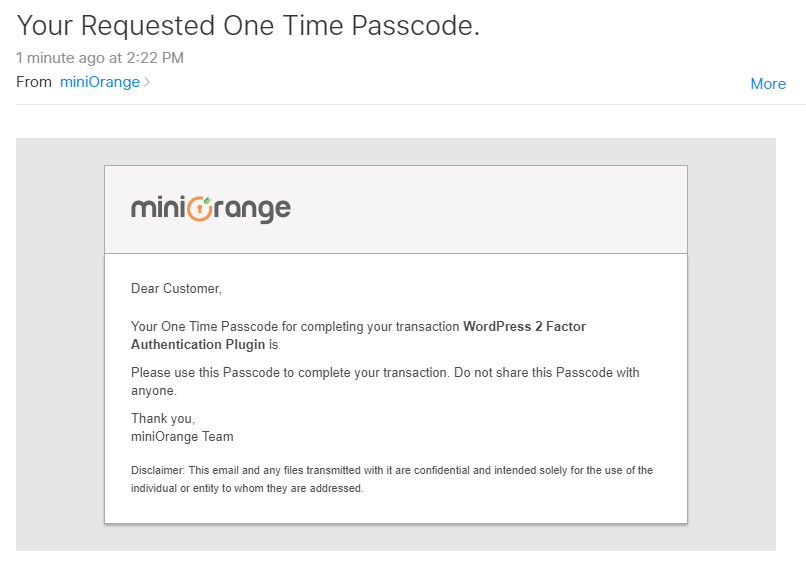This screenshot has height=574, width=806.
Task: Click the bold 'Authentication Plugin' text
Action: pos(198,344)
